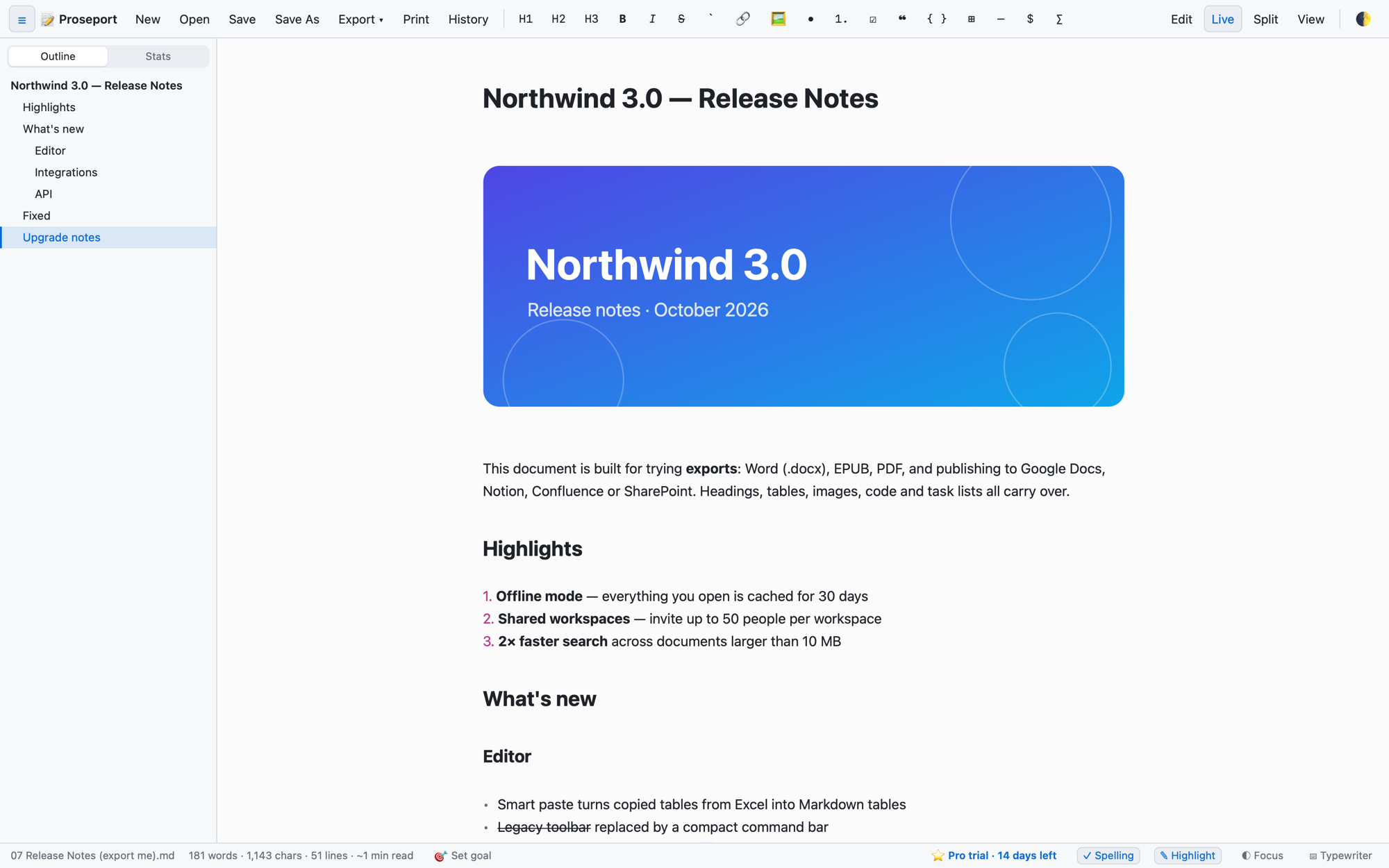Open the Export dropdown menu
The width and height of the screenshot is (1389, 868).
coord(360,19)
